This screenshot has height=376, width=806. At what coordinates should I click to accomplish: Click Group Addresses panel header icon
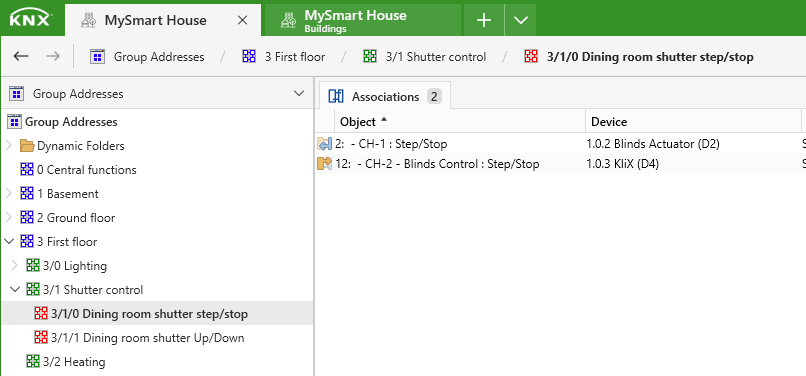[x=16, y=94]
